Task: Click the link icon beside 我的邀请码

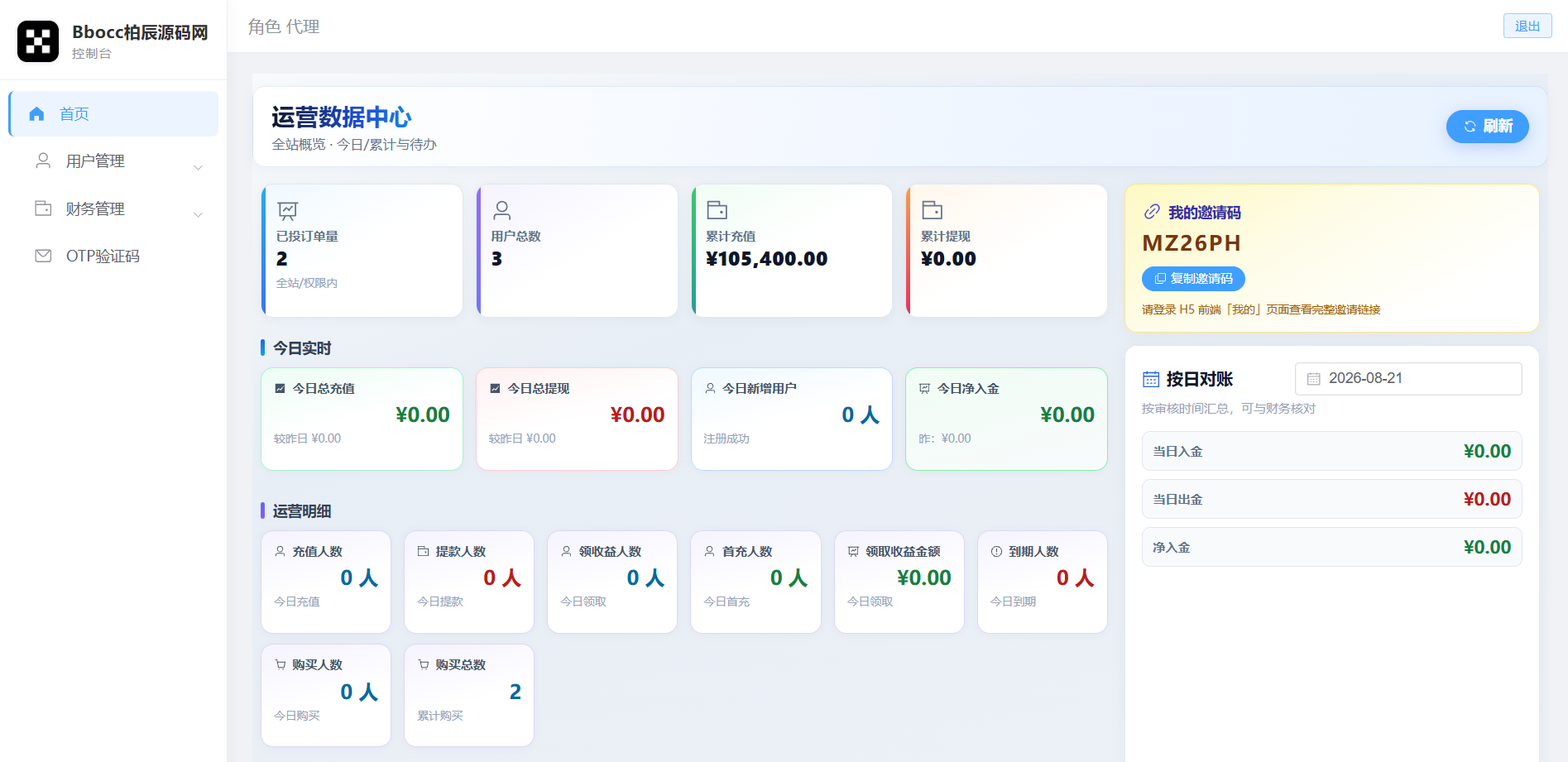Action: [1152, 212]
